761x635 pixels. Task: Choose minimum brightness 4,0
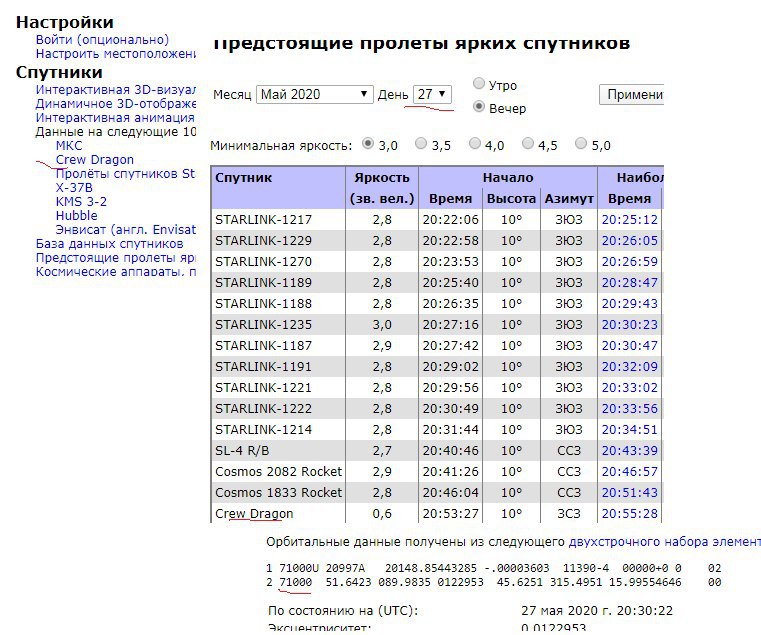[474, 143]
